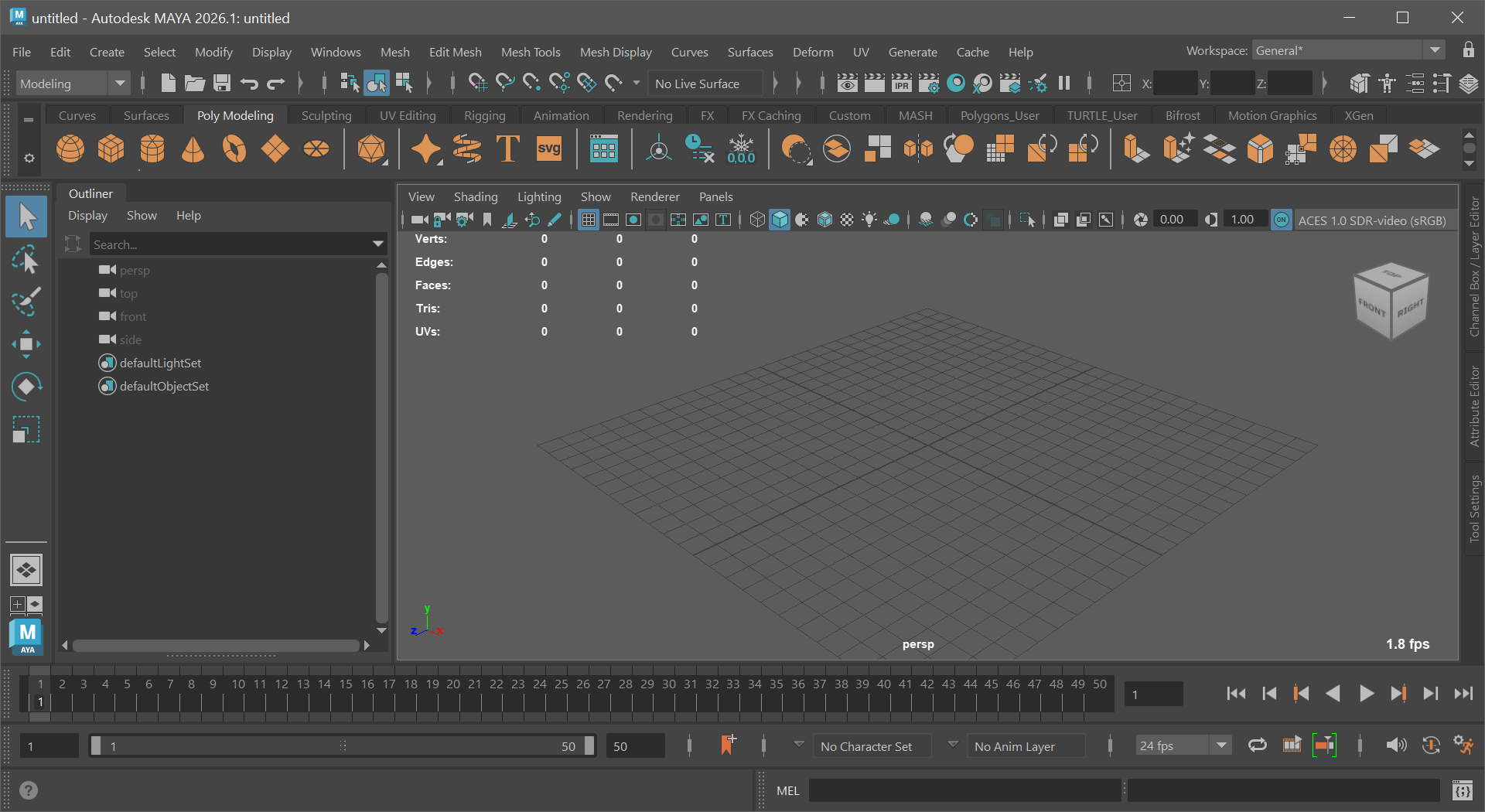Create a polygon sphere from the shelf
Screen dimensions: 1485x812
(70, 148)
